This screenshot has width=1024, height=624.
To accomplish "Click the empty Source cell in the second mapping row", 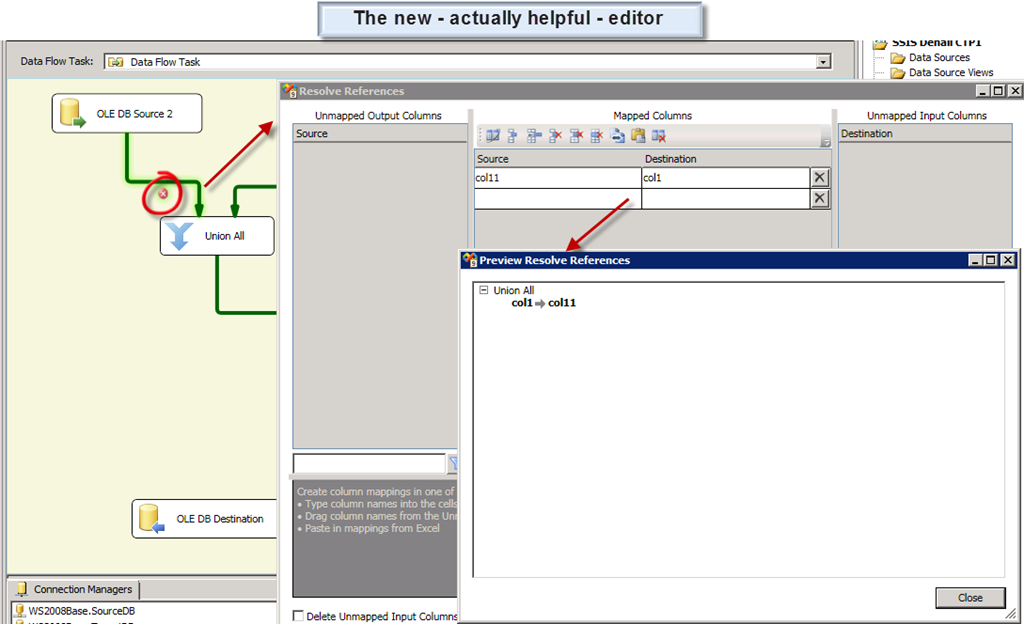I will click(558, 198).
